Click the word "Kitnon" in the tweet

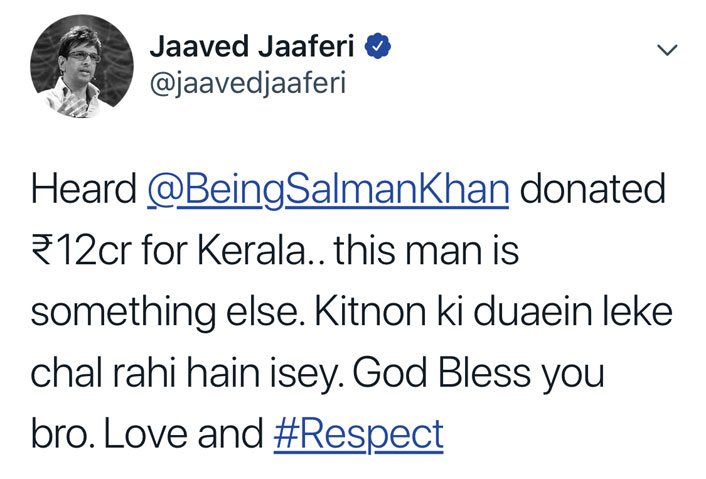pos(370,312)
